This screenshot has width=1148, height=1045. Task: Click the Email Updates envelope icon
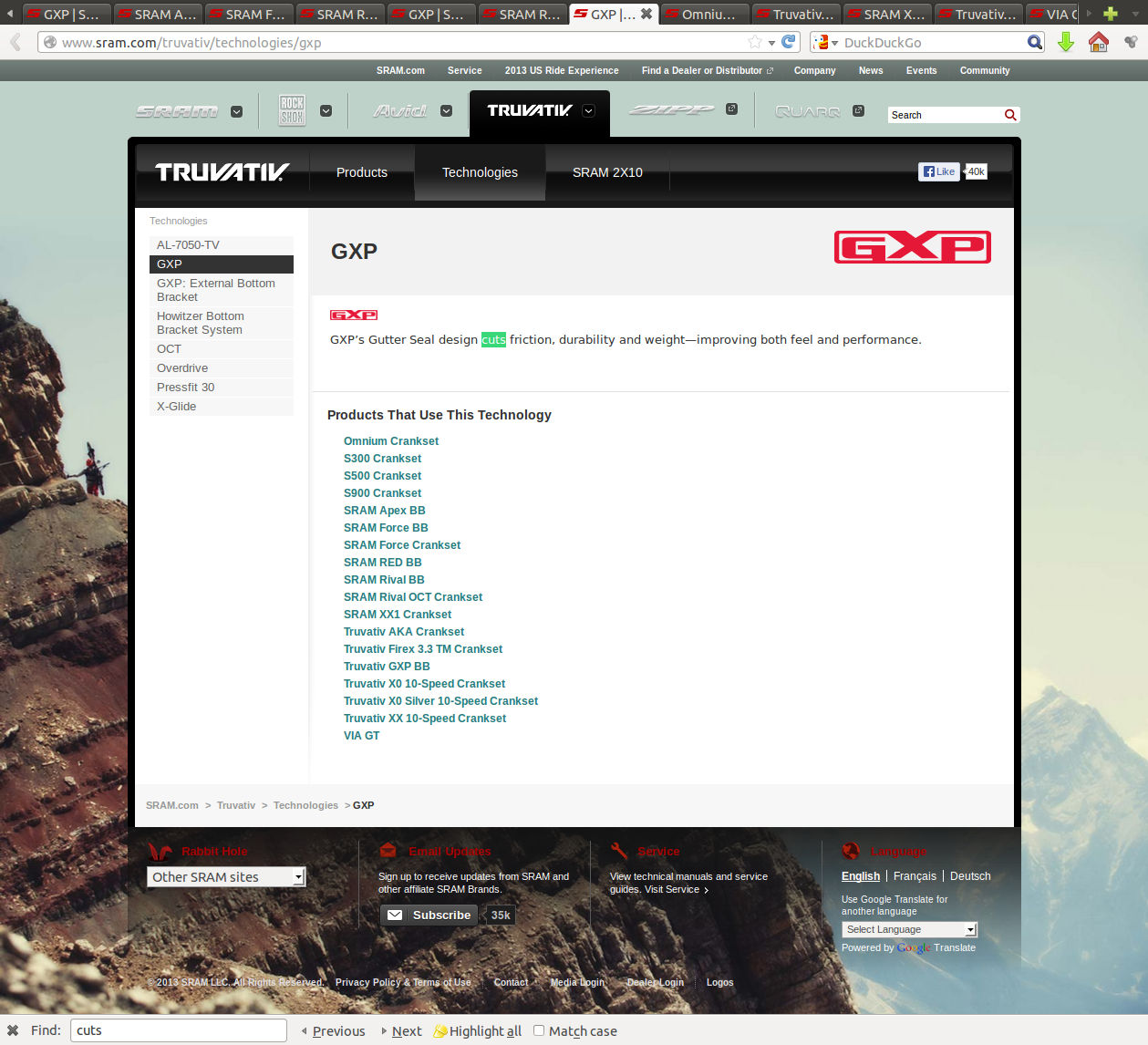[x=388, y=851]
